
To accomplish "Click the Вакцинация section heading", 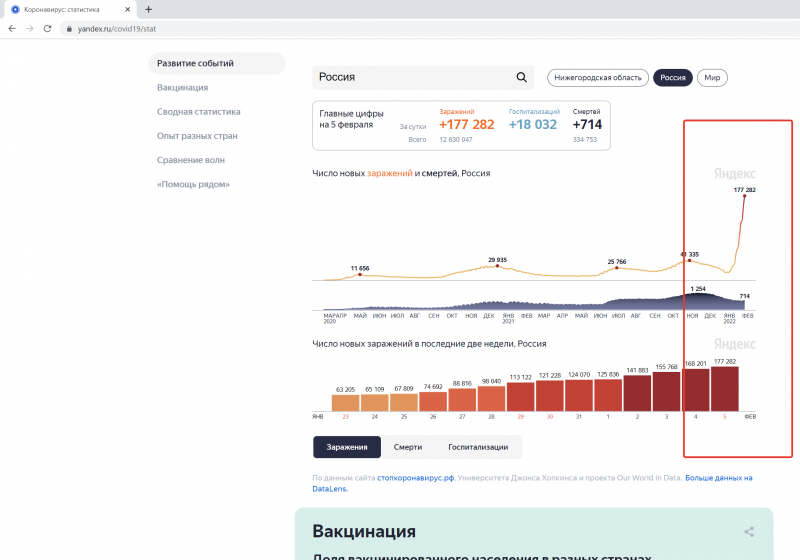I will point(364,531).
